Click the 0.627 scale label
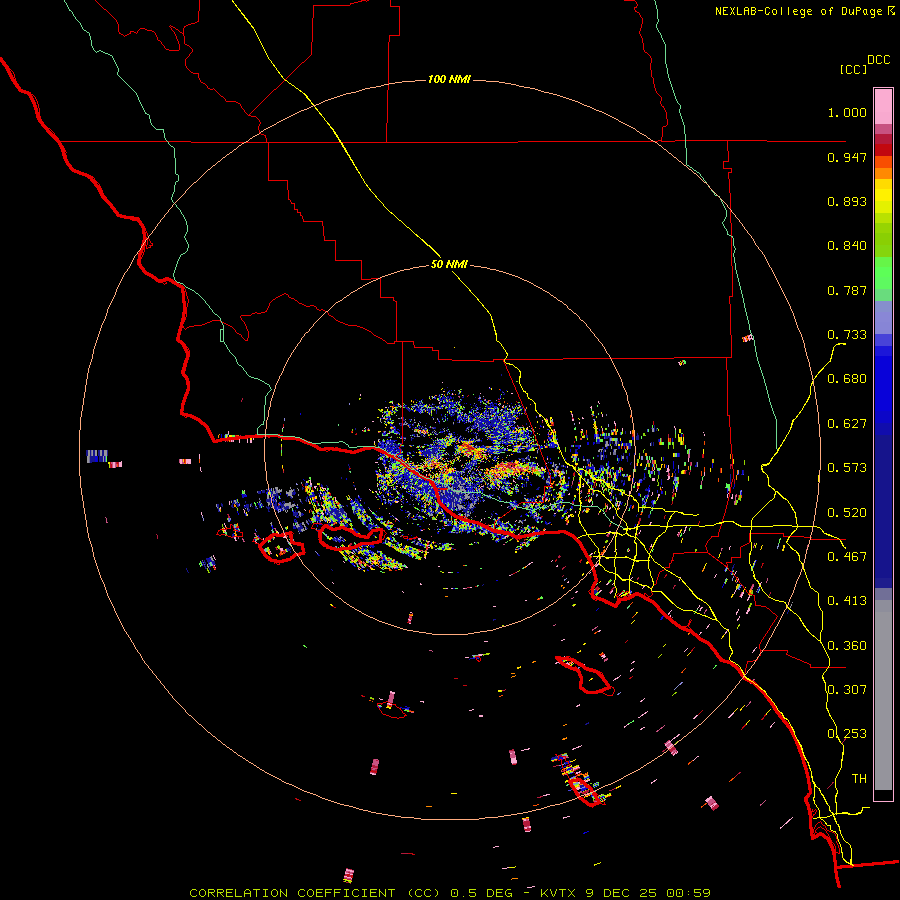900x900 pixels. (847, 424)
